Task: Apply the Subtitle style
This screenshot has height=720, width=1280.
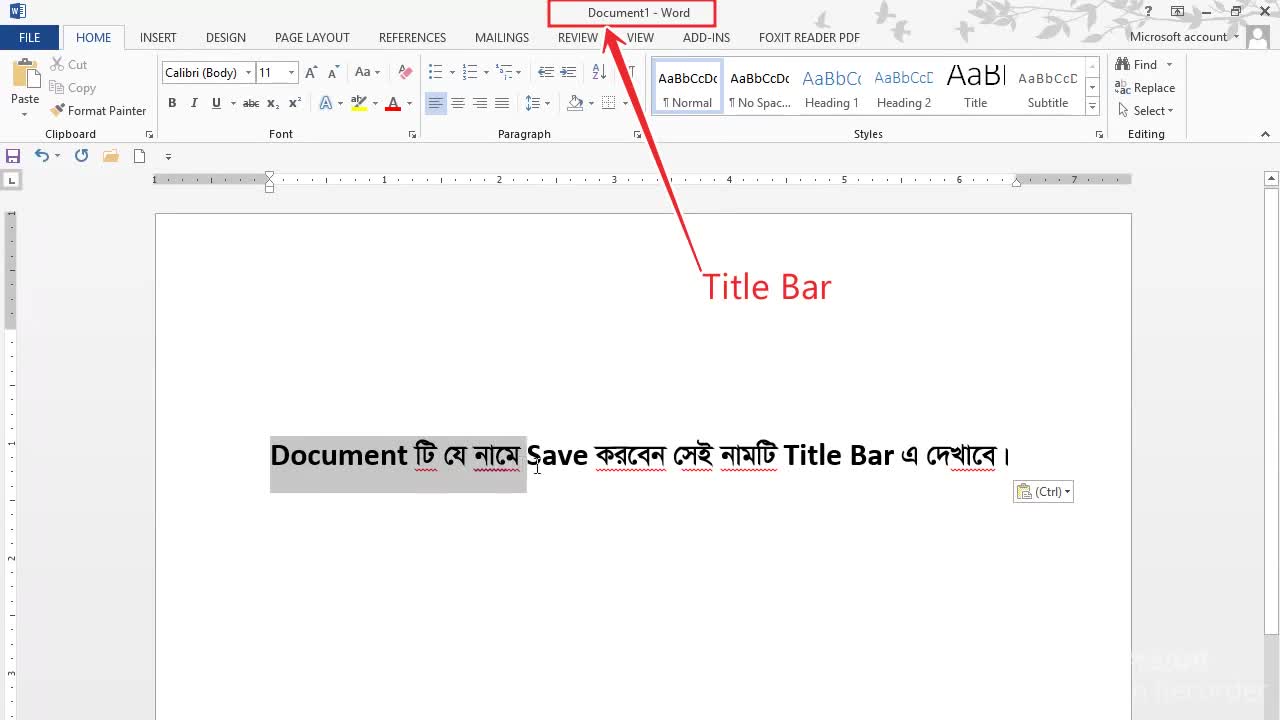Action: coord(1048,87)
